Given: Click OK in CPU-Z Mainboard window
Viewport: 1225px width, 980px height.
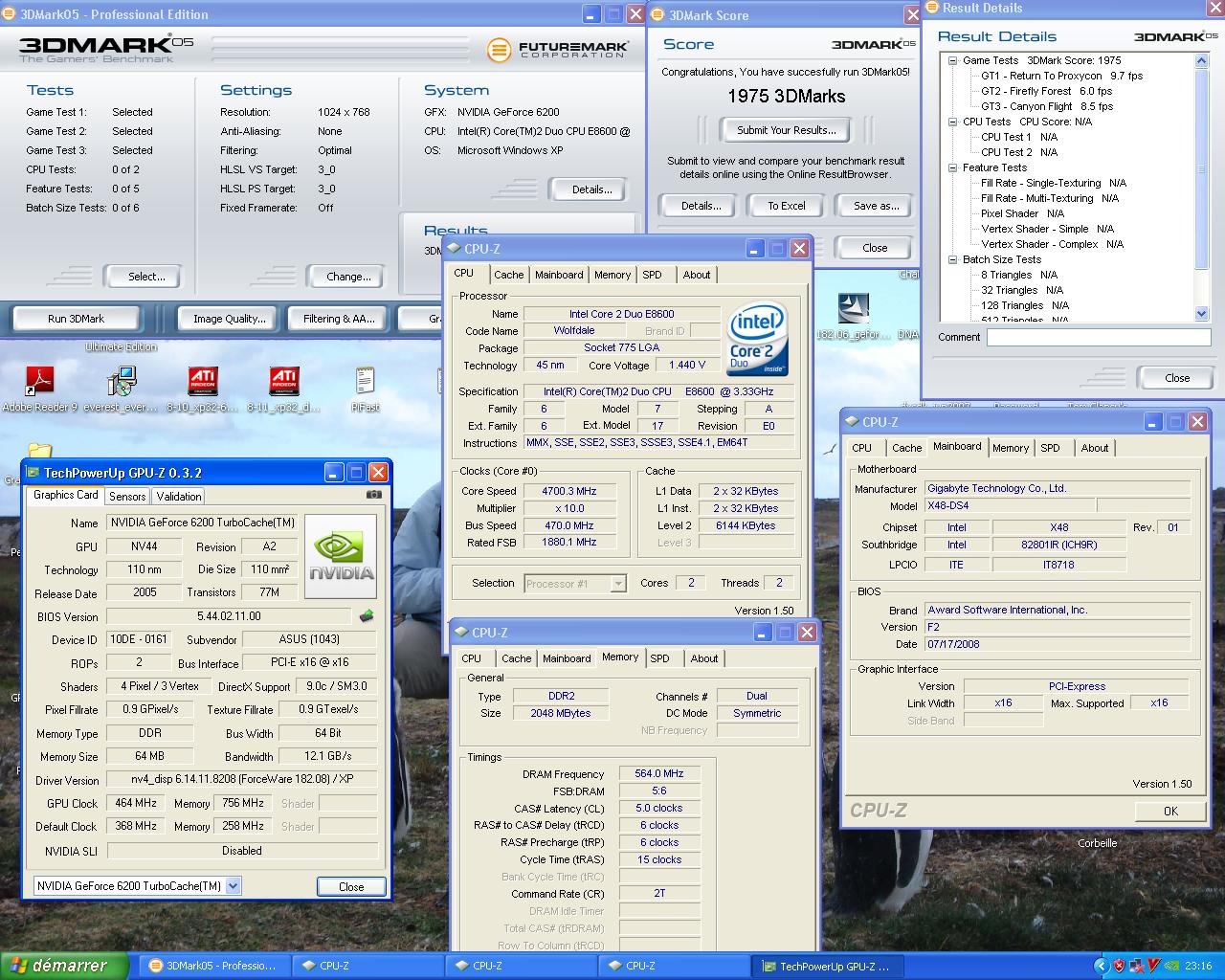Looking at the screenshot, I should click(x=1170, y=811).
